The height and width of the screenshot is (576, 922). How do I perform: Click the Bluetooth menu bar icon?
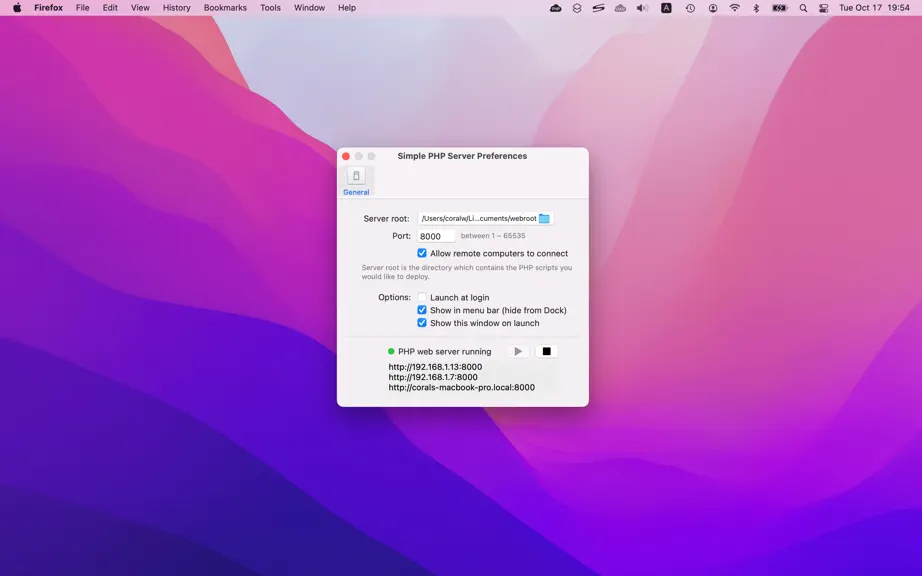pyautogui.click(x=756, y=8)
